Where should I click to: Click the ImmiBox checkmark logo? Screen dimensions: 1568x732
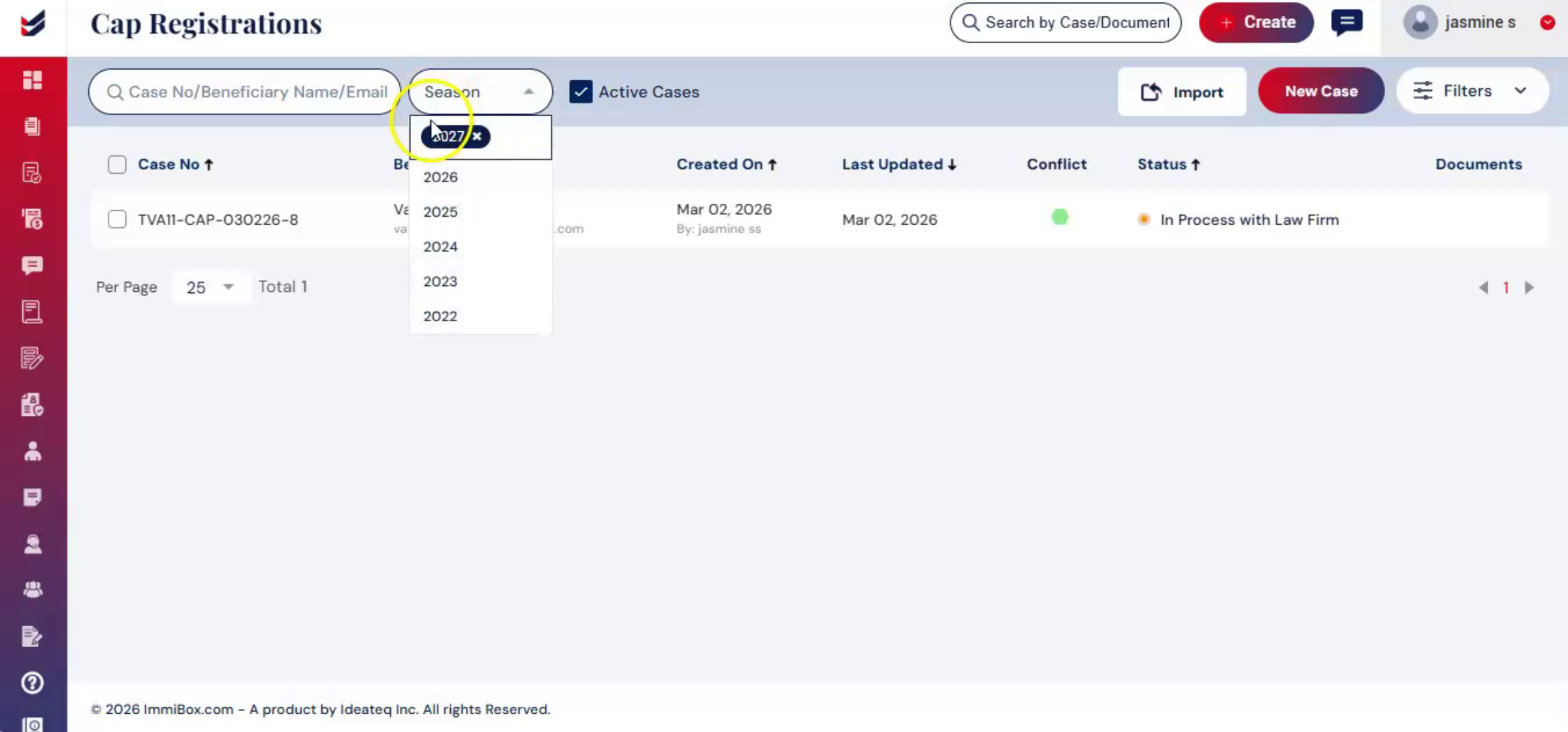(33, 24)
